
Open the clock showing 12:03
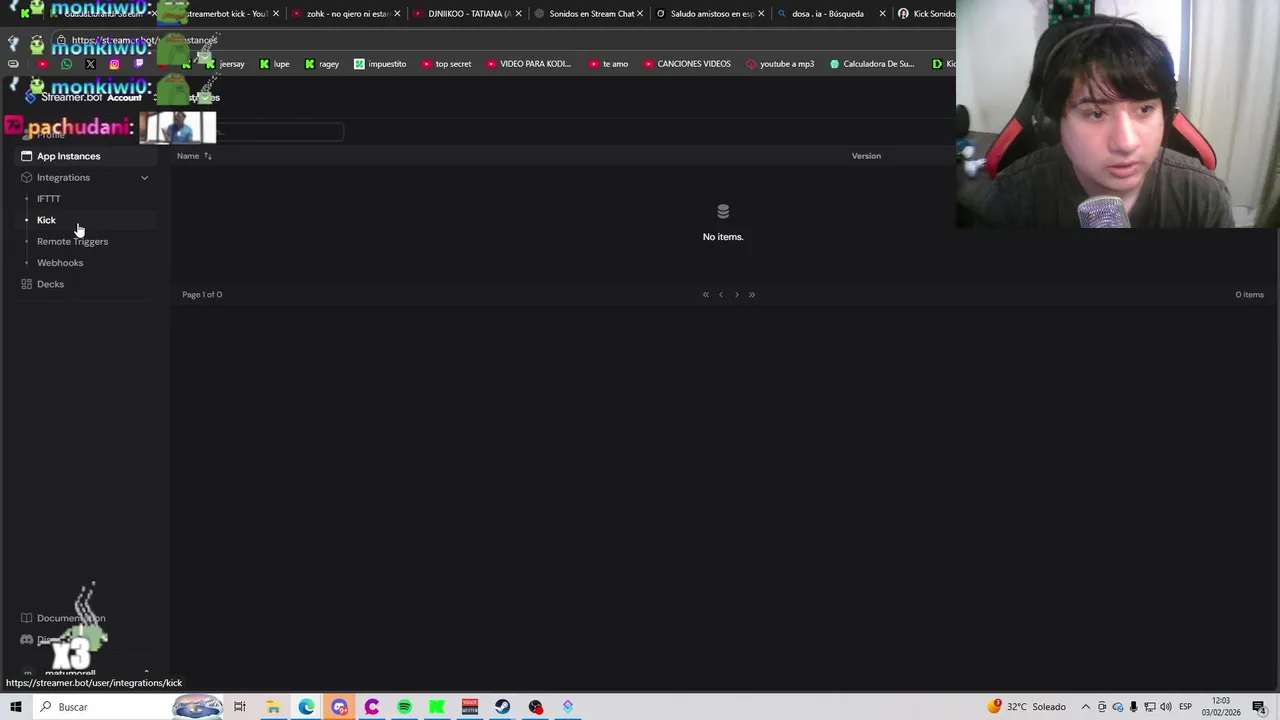click(1220, 707)
